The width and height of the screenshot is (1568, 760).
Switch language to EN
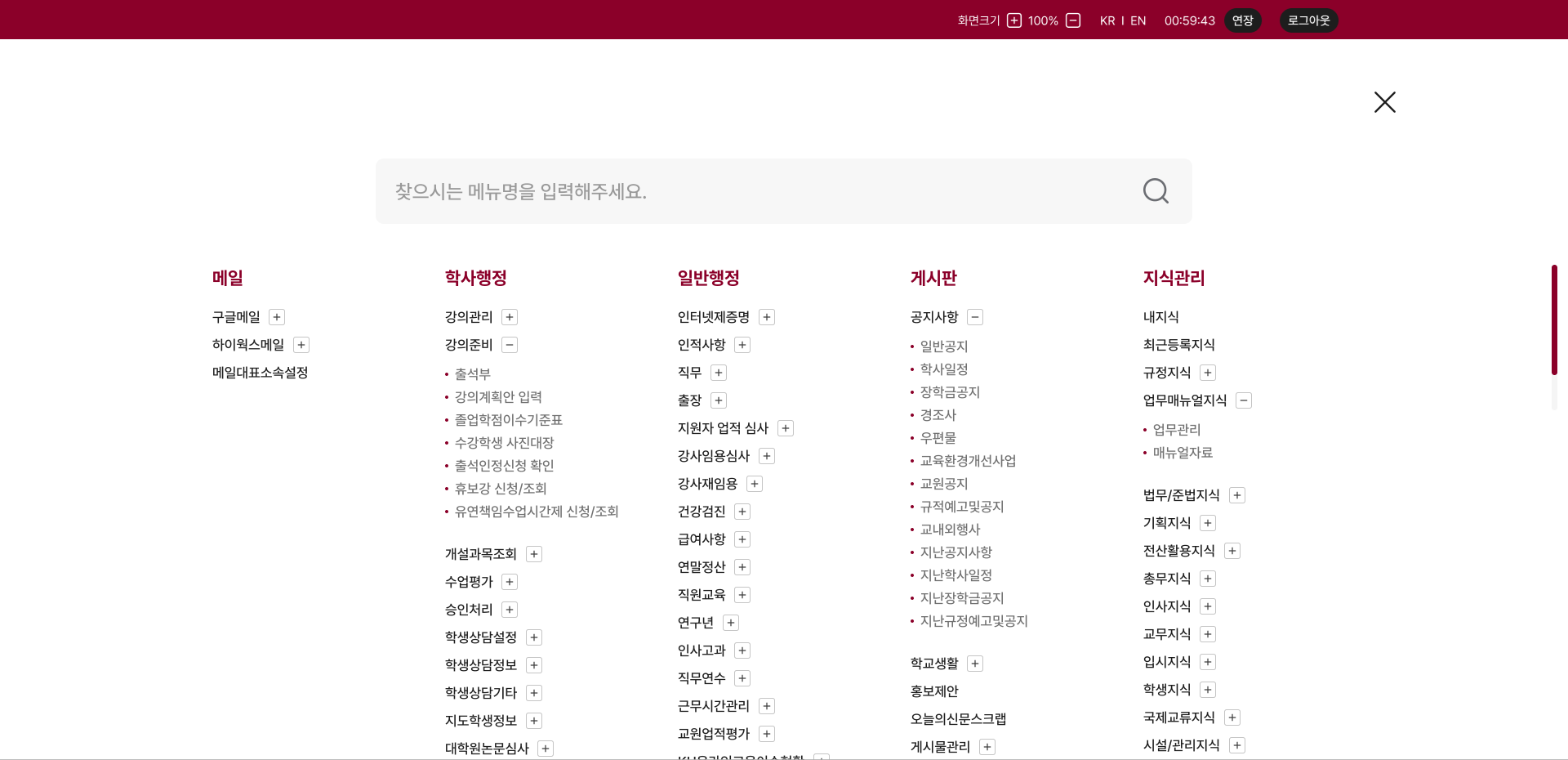coord(1138,20)
